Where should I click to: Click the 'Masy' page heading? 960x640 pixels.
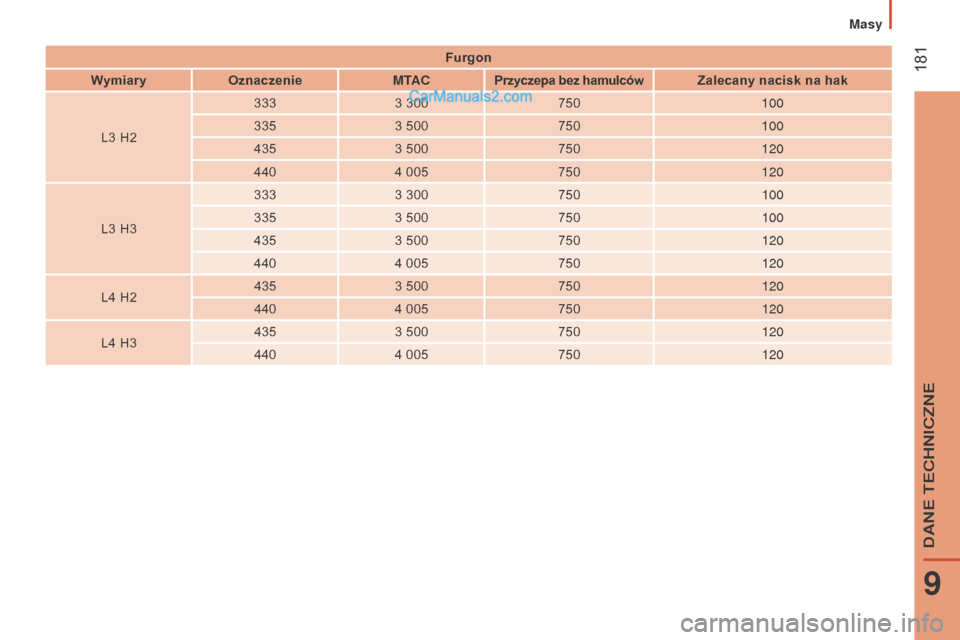click(x=865, y=24)
